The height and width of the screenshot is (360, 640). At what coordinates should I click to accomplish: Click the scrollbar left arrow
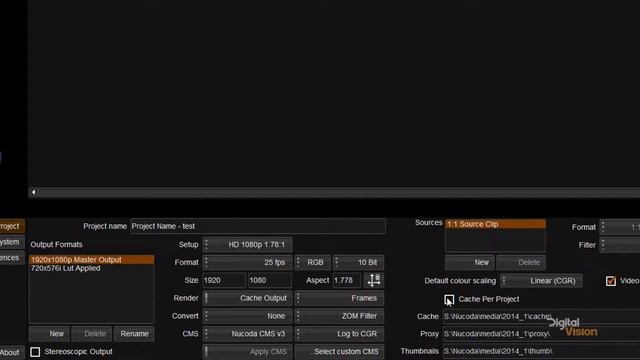33,192
